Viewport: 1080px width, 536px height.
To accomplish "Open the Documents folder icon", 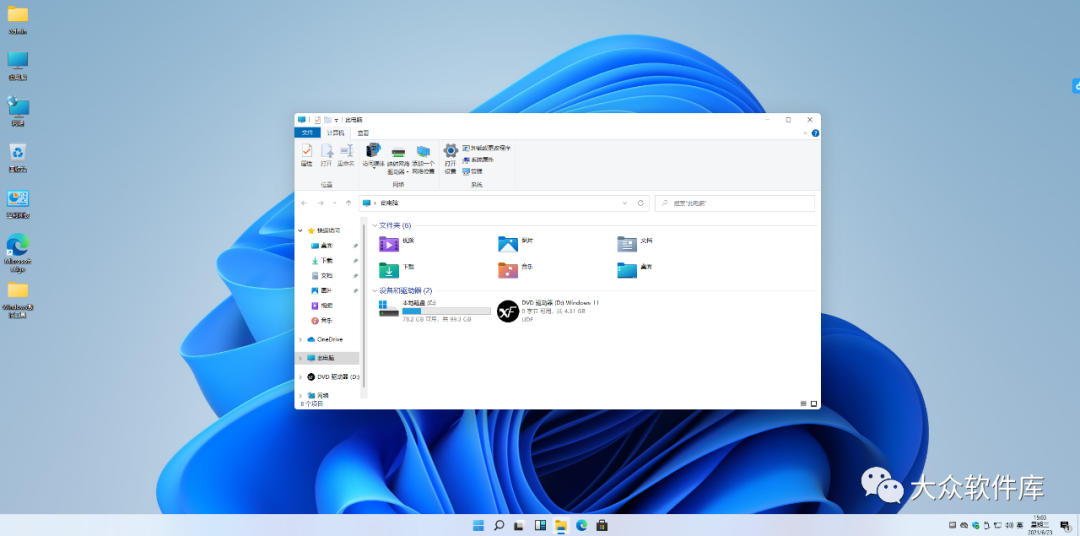I will [627, 244].
